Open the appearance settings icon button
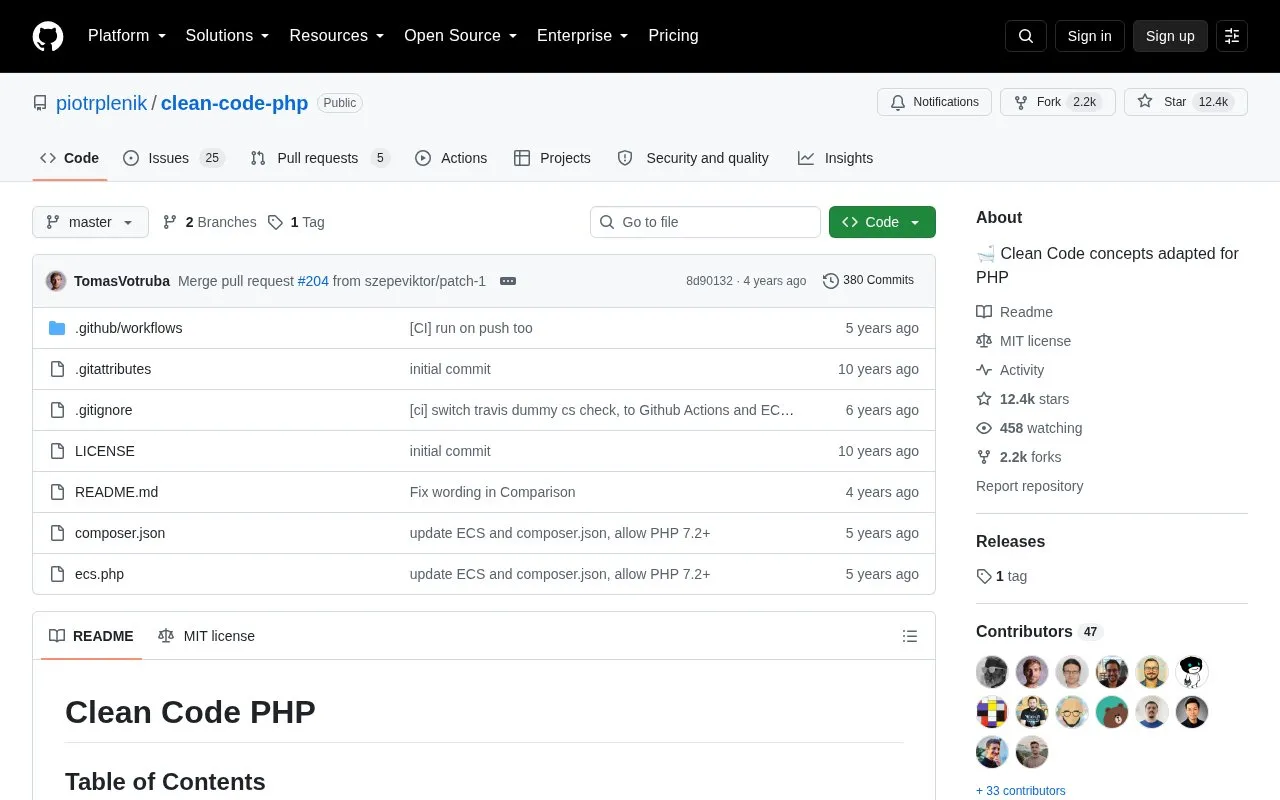 pos(1232,36)
